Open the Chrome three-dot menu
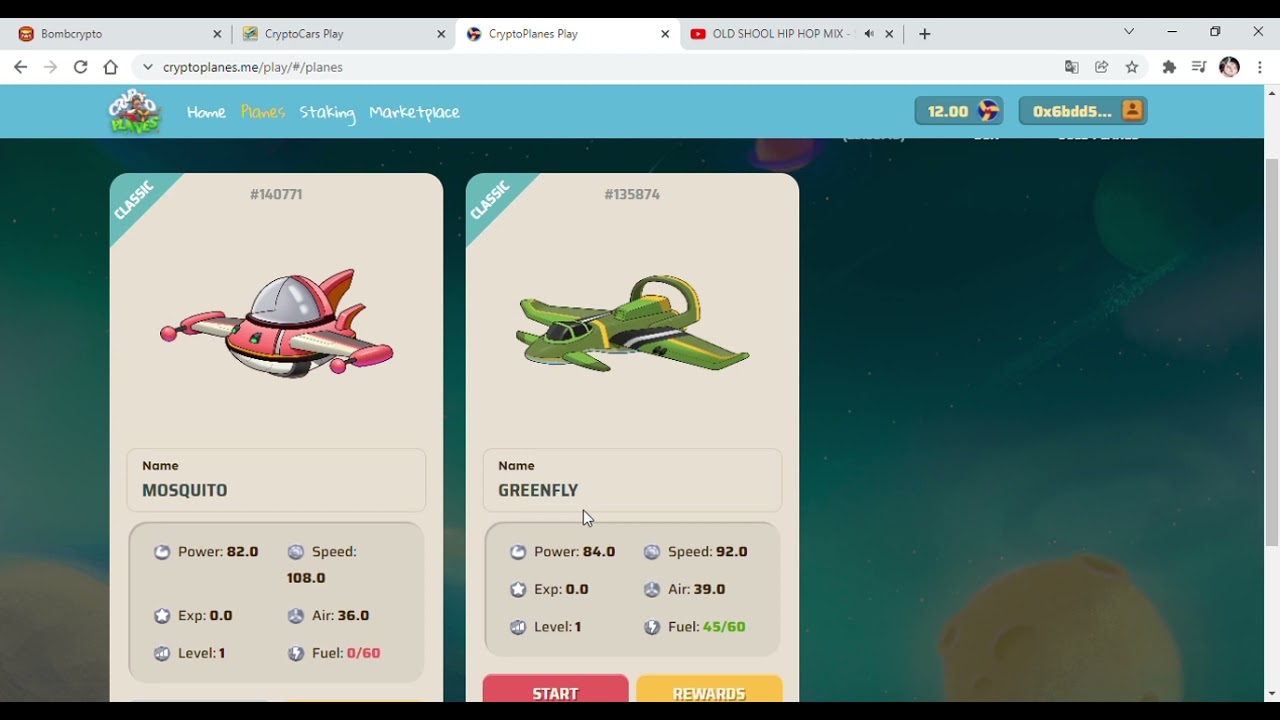Image resolution: width=1280 pixels, height=720 pixels. tap(1260, 67)
